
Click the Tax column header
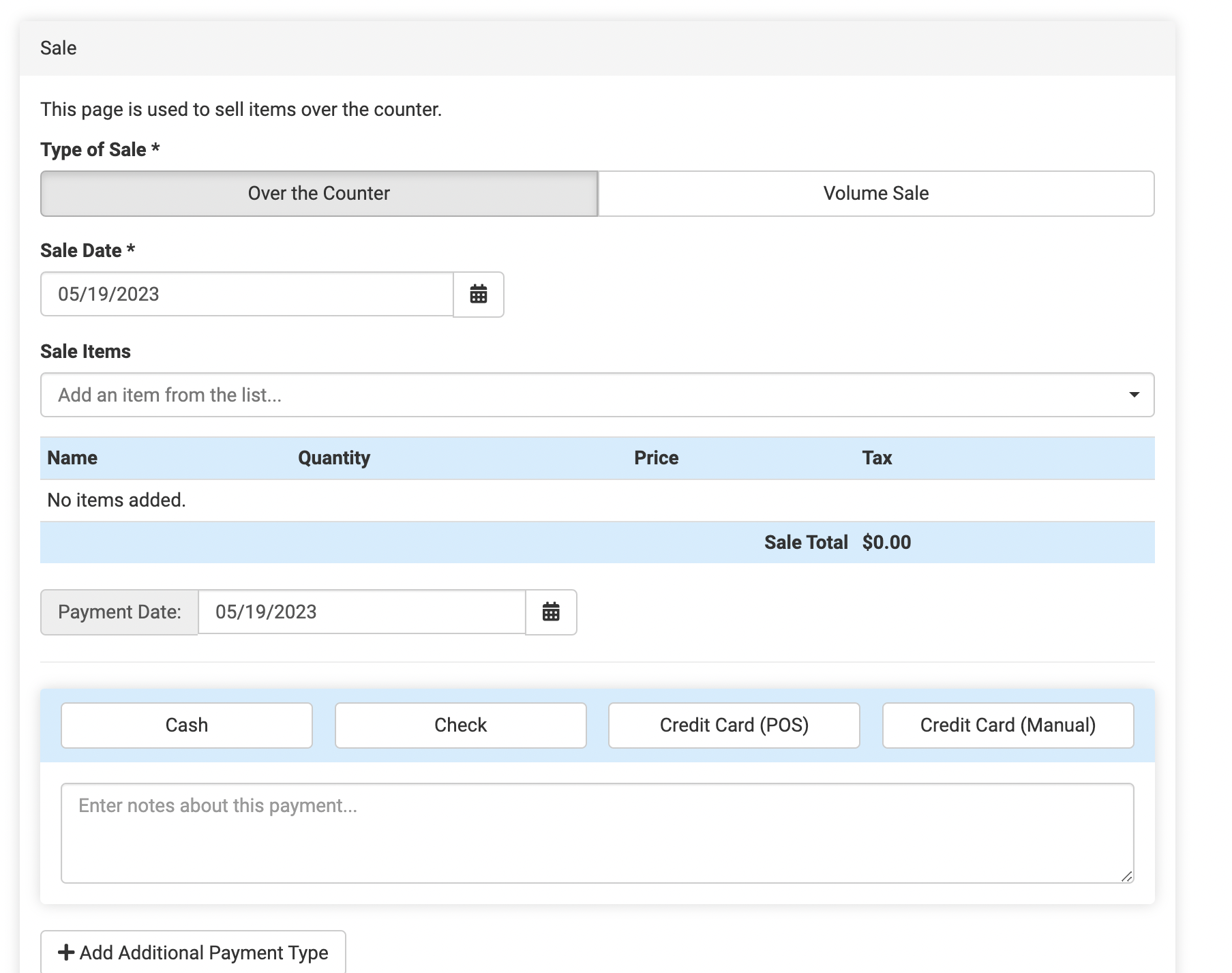tap(877, 458)
